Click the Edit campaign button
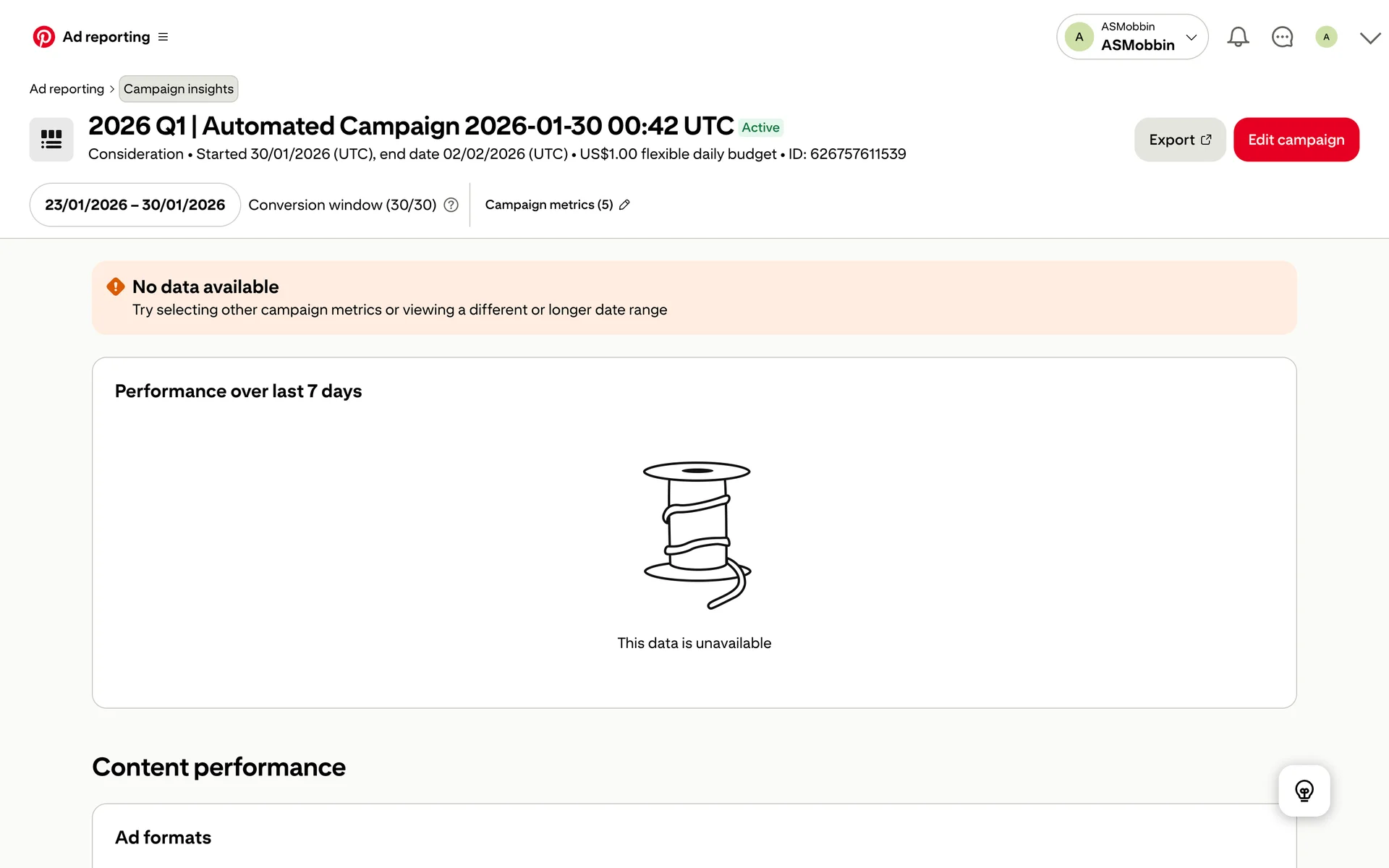 point(1296,140)
